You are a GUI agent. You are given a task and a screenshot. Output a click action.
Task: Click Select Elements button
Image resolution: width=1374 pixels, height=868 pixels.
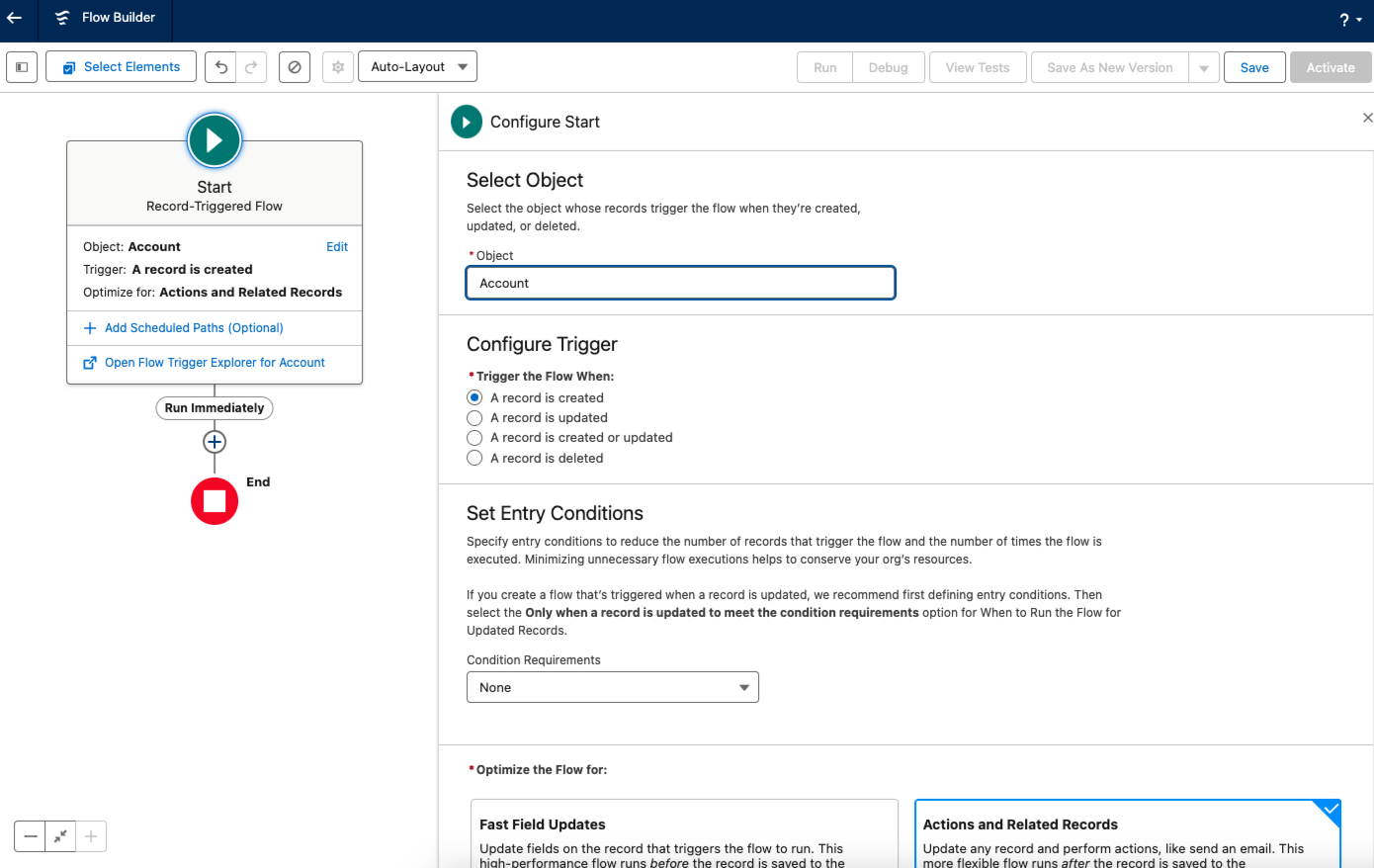tap(121, 67)
